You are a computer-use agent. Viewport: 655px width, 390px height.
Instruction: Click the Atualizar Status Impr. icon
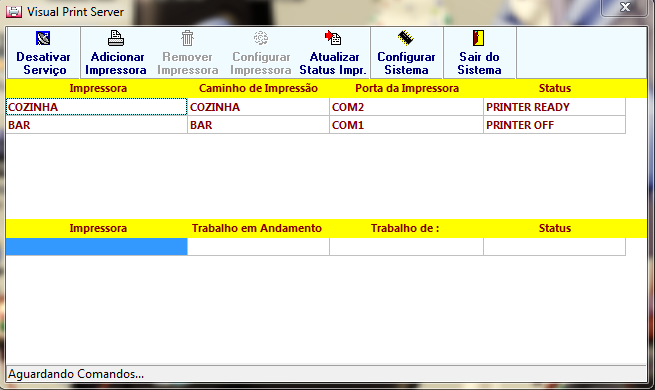point(333,38)
